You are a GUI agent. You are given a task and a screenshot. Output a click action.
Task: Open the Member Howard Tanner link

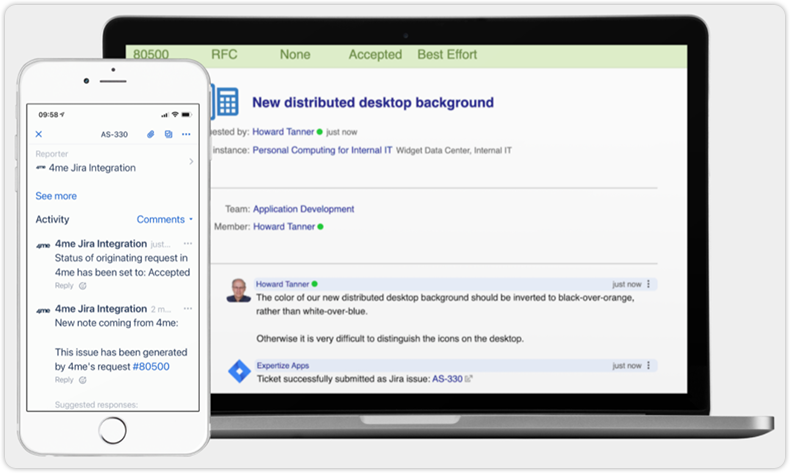pos(284,227)
